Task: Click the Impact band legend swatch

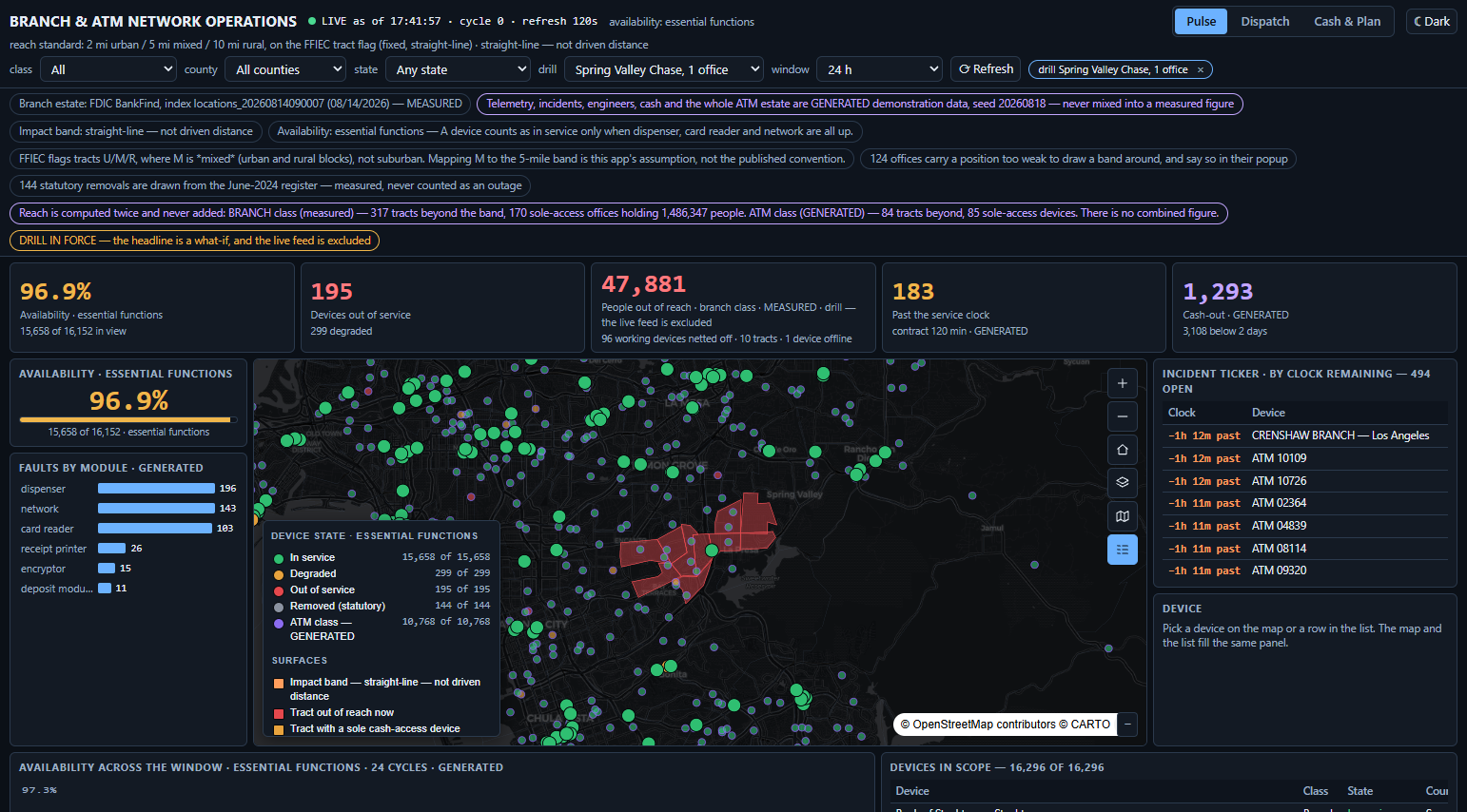Action: tap(279, 683)
